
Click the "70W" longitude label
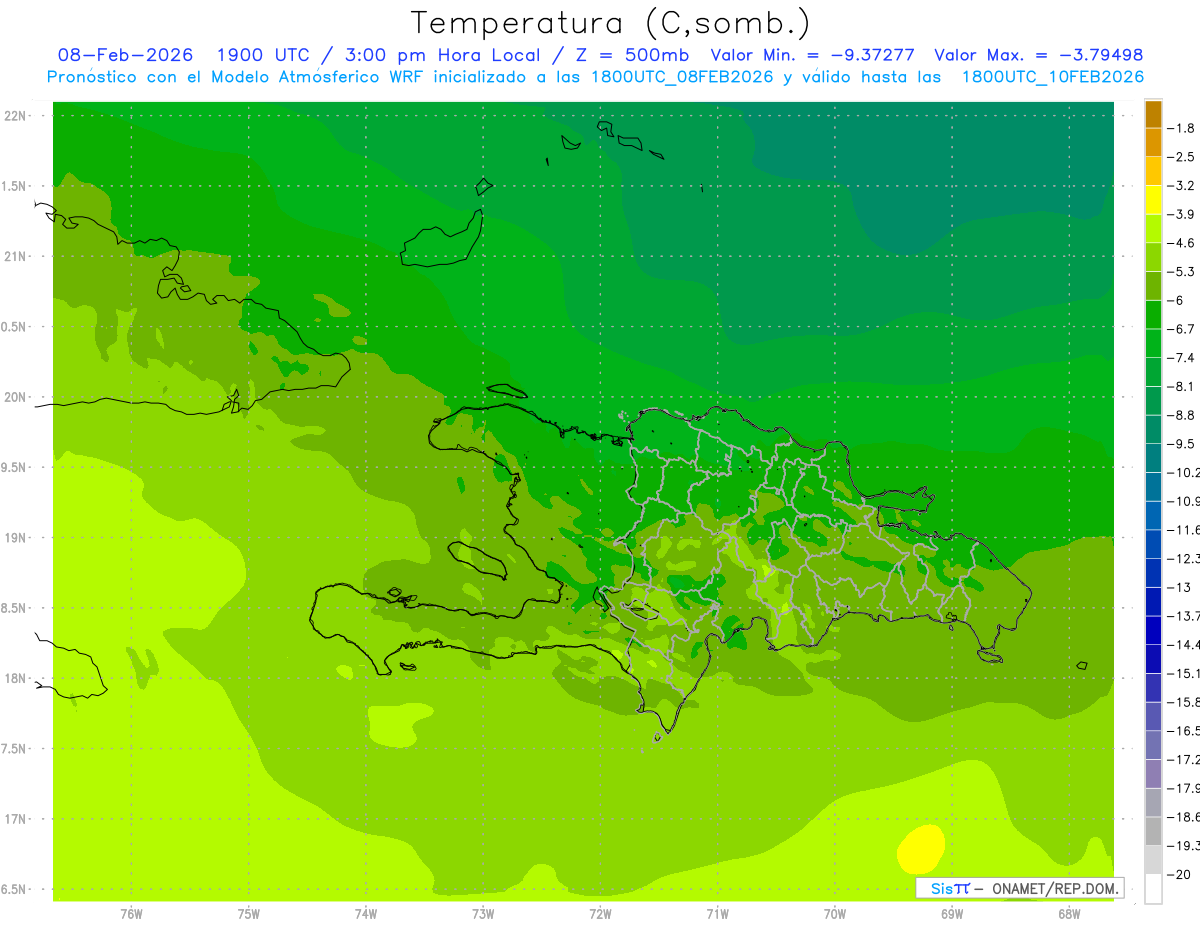(834, 914)
